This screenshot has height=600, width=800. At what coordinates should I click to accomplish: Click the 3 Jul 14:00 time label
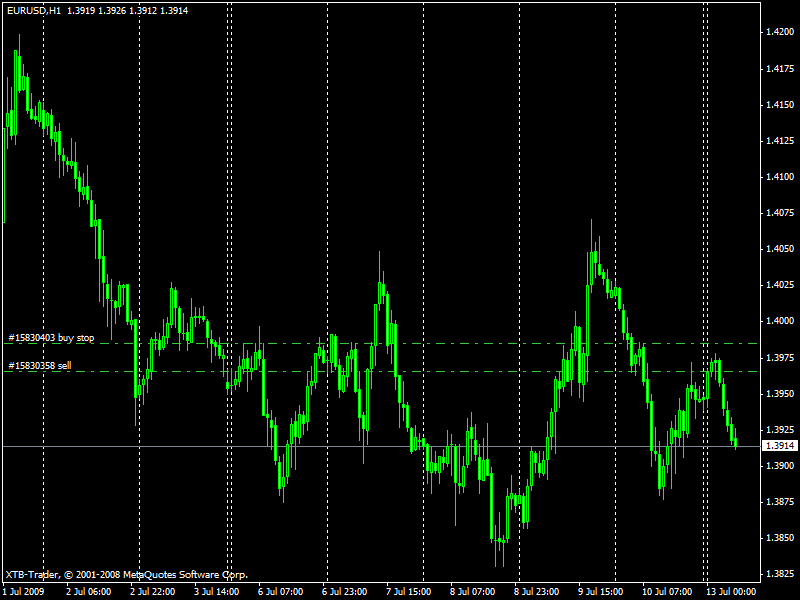pyautogui.click(x=216, y=592)
